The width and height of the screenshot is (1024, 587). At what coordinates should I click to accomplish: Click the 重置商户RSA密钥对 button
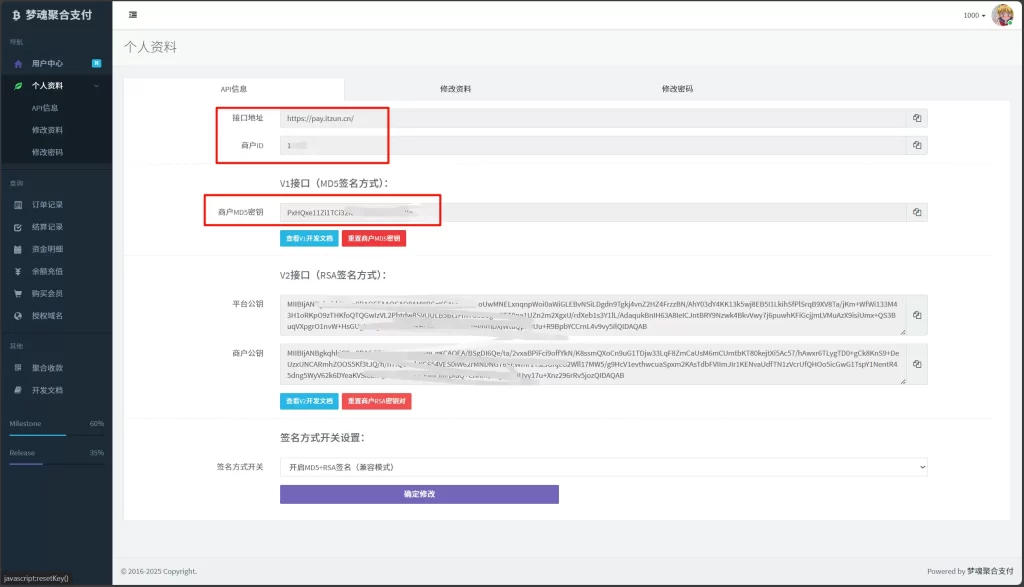(376, 401)
